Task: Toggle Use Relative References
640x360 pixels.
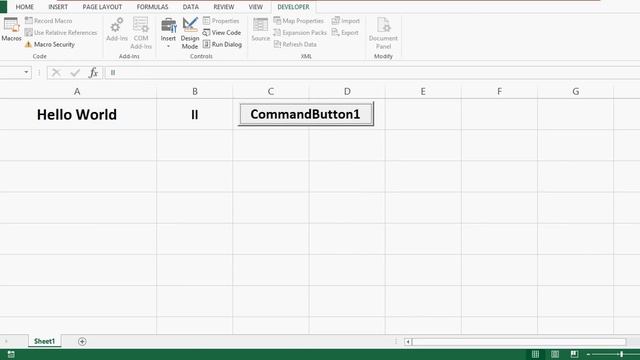Action: point(61,32)
